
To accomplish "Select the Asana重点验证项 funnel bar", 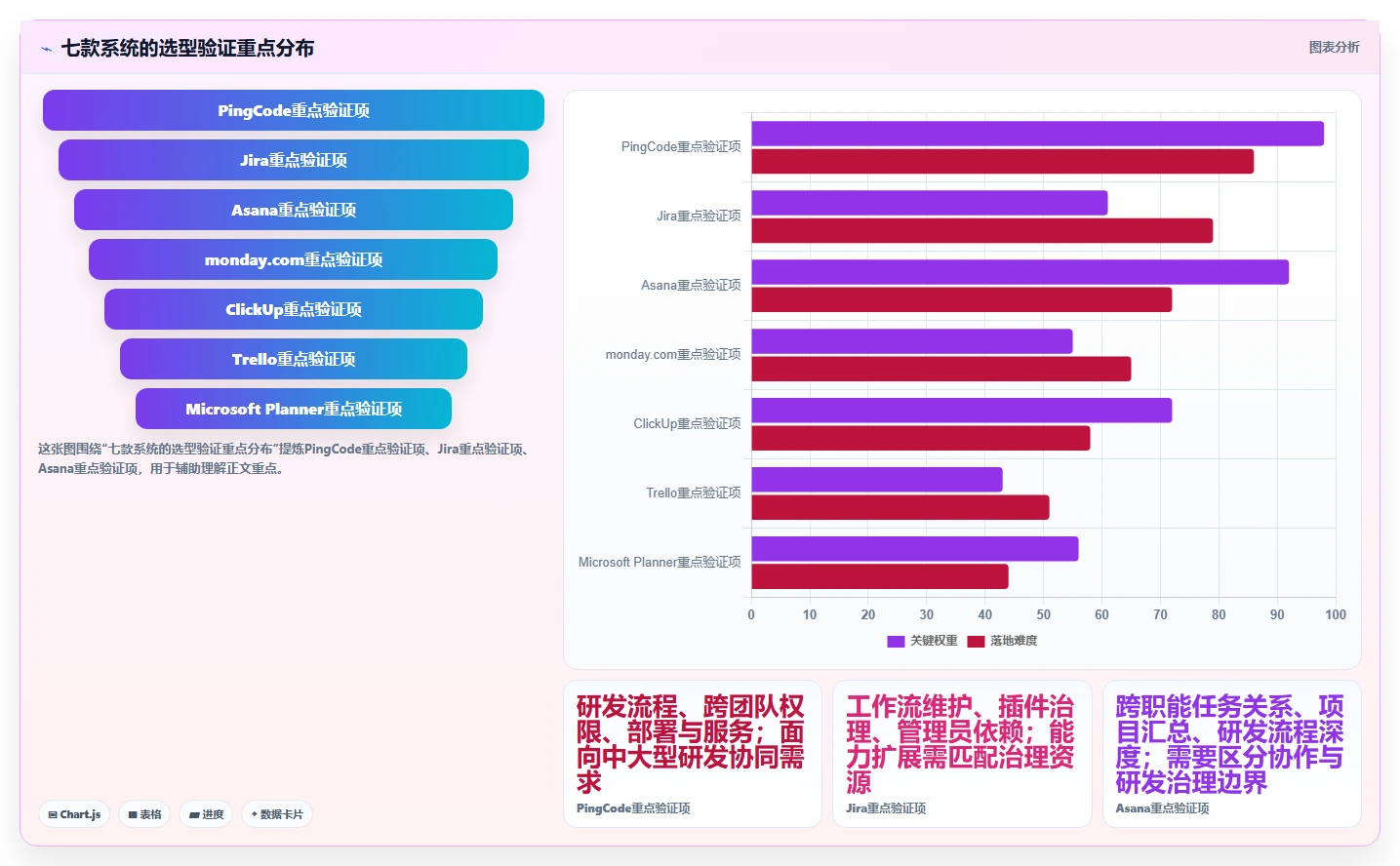I will [294, 210].
